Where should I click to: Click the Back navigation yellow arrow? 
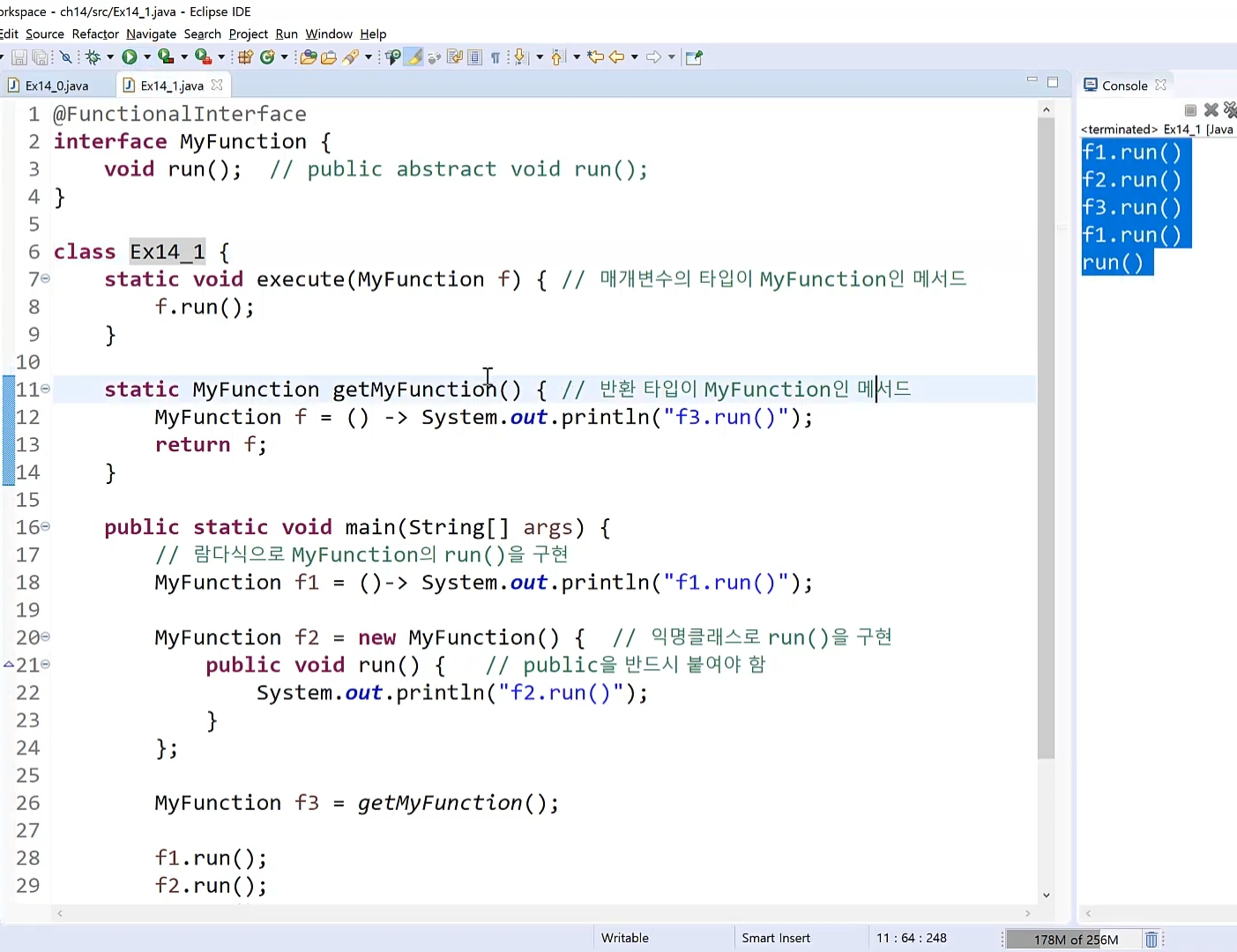click(617, 57)
